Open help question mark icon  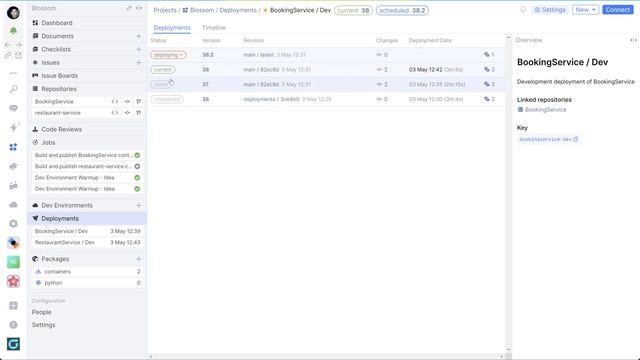coord(13,324)
